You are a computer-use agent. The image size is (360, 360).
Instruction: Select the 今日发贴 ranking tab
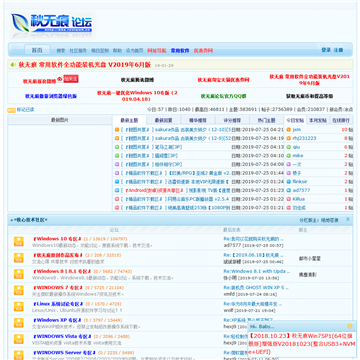pyautogui.click(x=295, y=120)
